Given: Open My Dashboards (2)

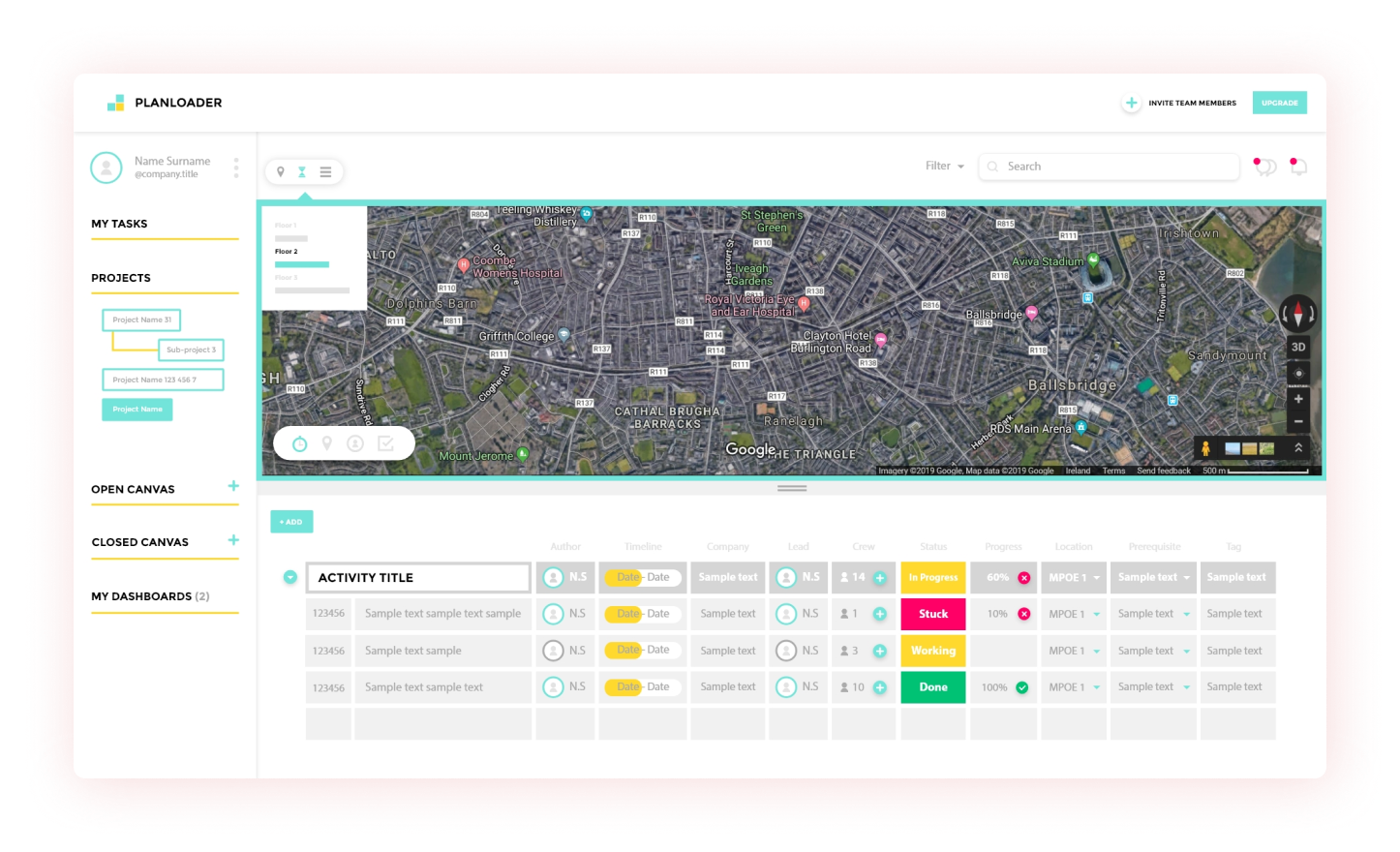Looking at the screenshot, I should 150,596.
